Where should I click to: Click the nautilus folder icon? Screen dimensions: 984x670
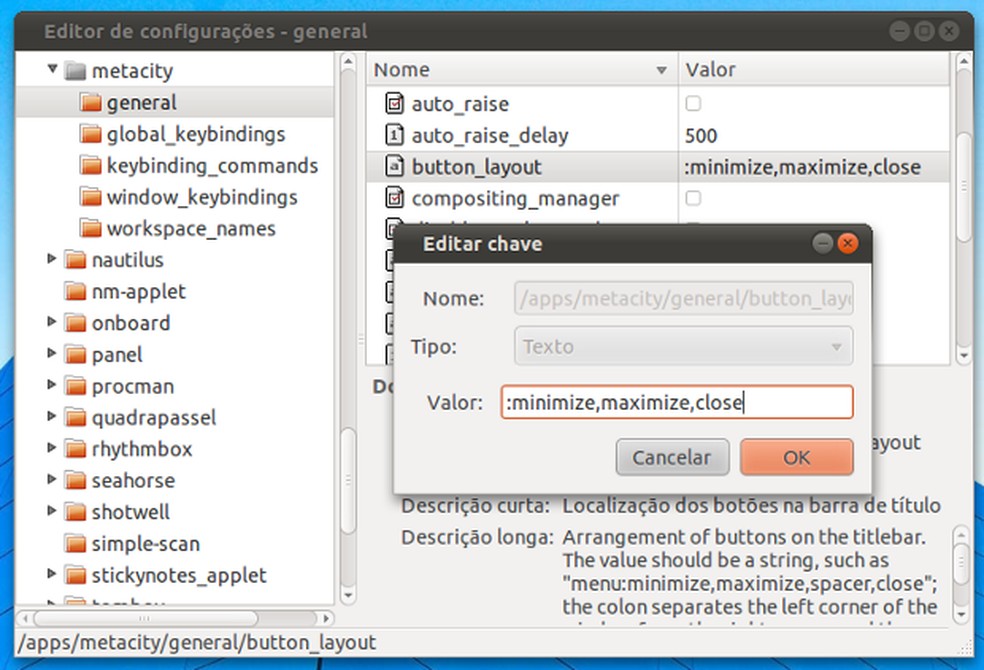click(75, 259)
